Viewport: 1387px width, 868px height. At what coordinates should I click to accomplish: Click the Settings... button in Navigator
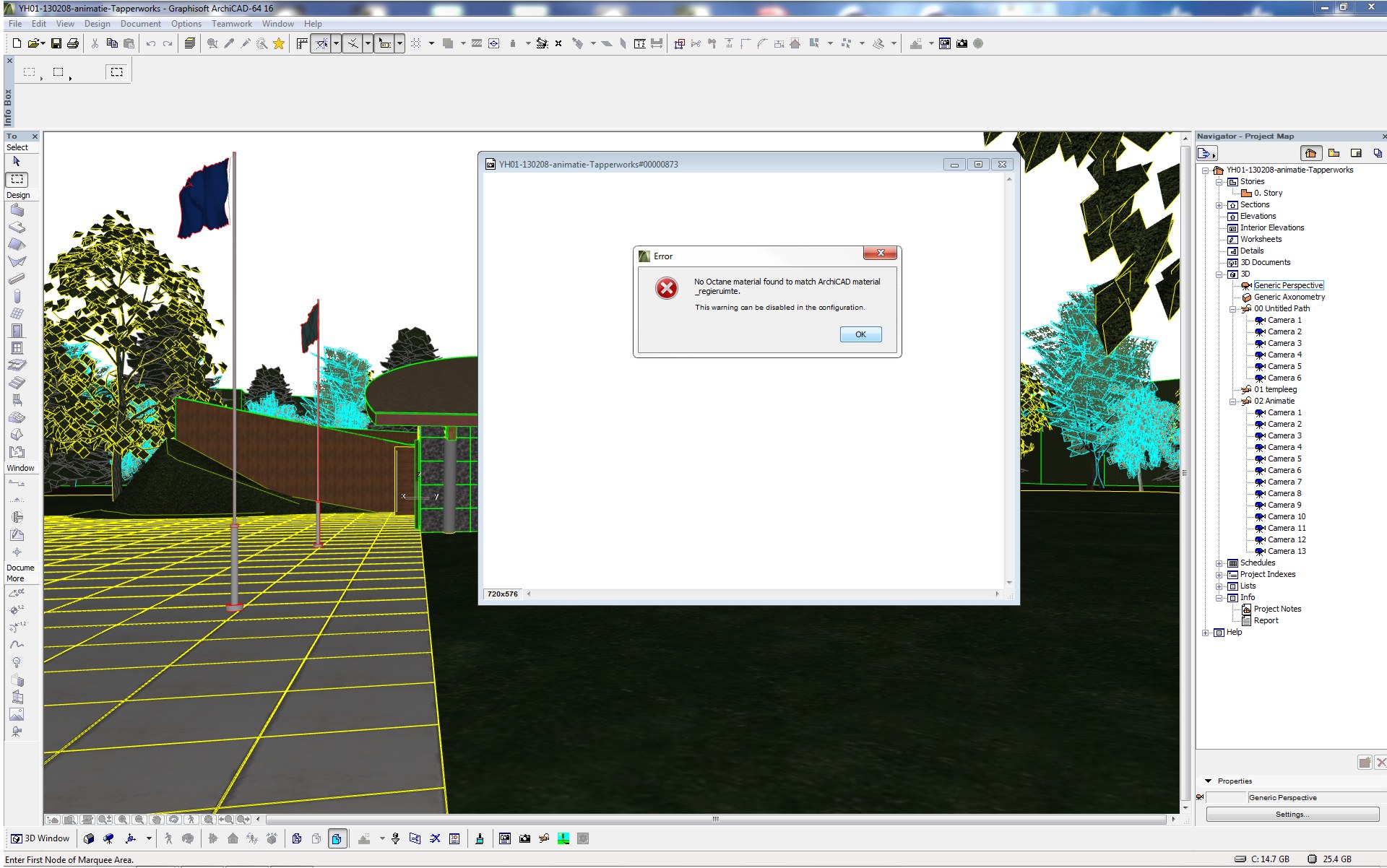pyautogui.click(x=1292, y=815)
